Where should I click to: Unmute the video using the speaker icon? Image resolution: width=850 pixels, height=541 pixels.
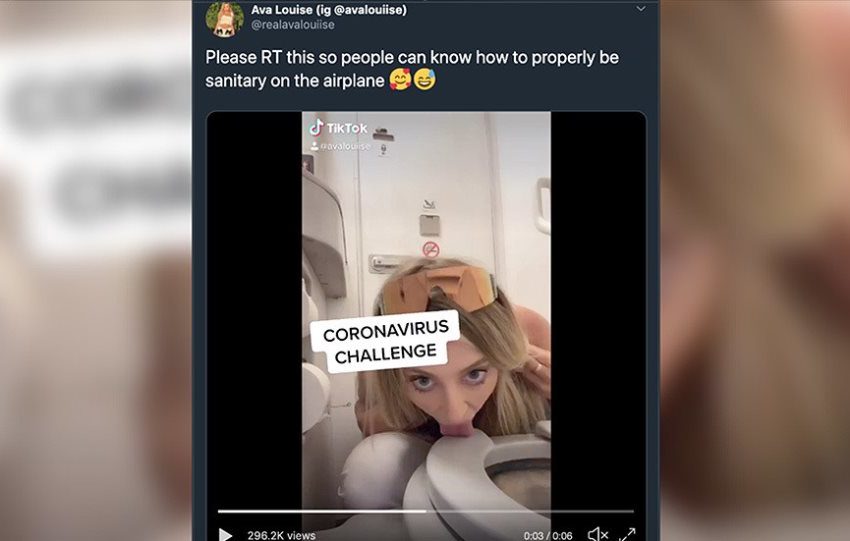click(x=597, y=534)
